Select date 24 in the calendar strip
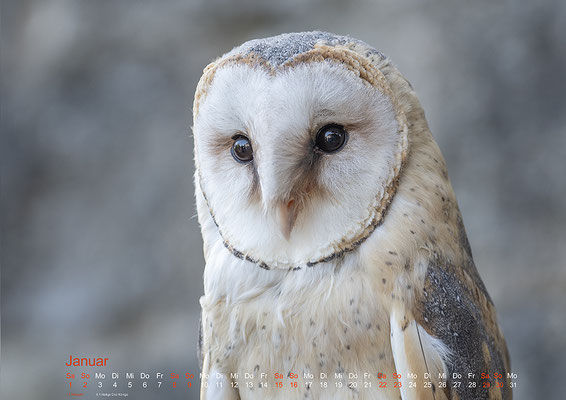 412,385
